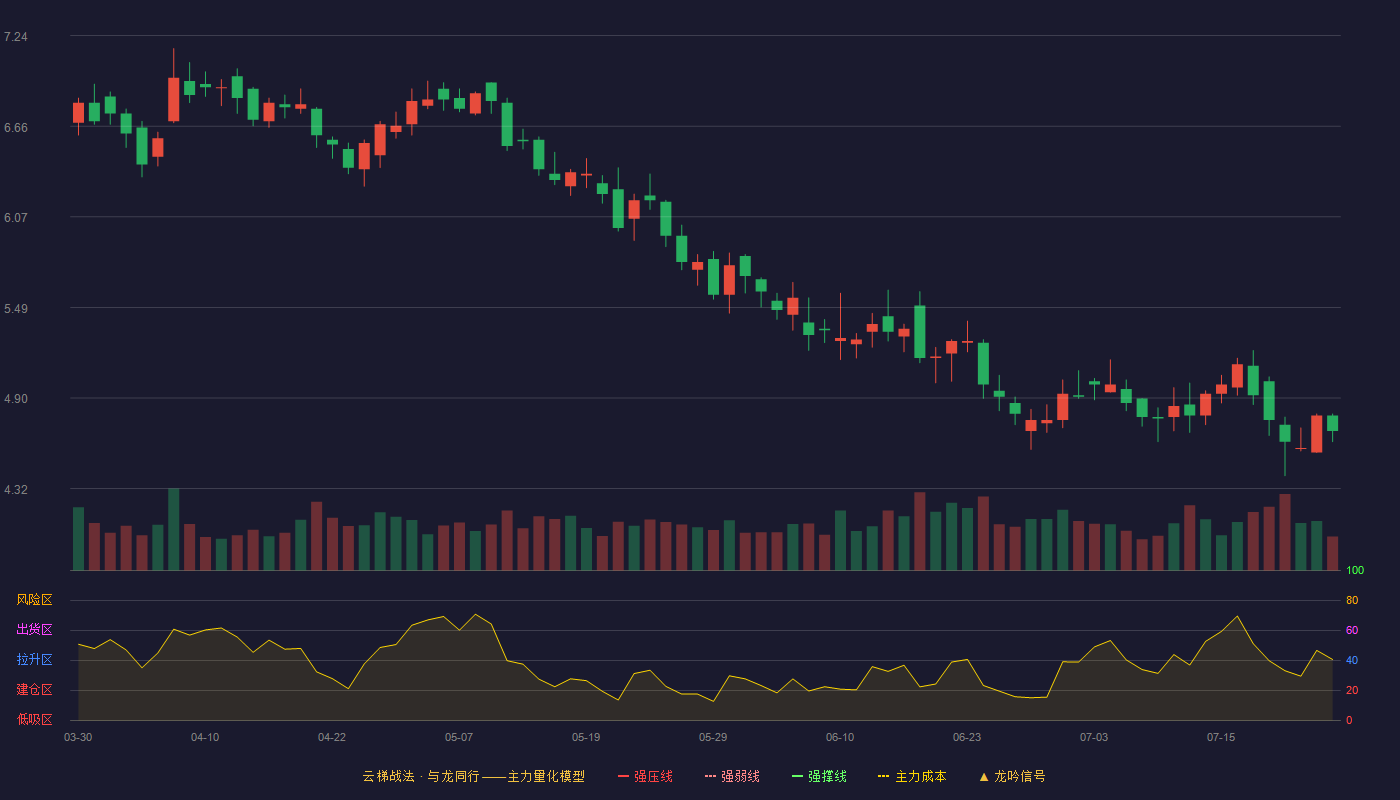Image resolution: width=1400 pixels, height=800 pixels.
Task: Click the first candlestick above 03-30
Action: pyautogui.click(x=78, y=113)
